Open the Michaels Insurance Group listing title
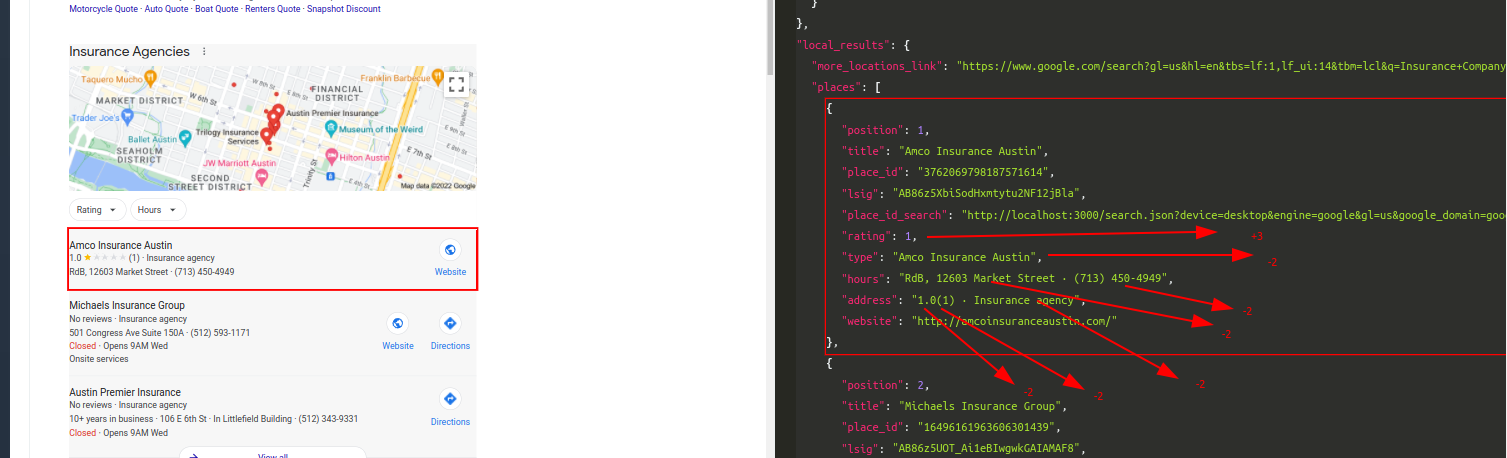 (127, 305)
